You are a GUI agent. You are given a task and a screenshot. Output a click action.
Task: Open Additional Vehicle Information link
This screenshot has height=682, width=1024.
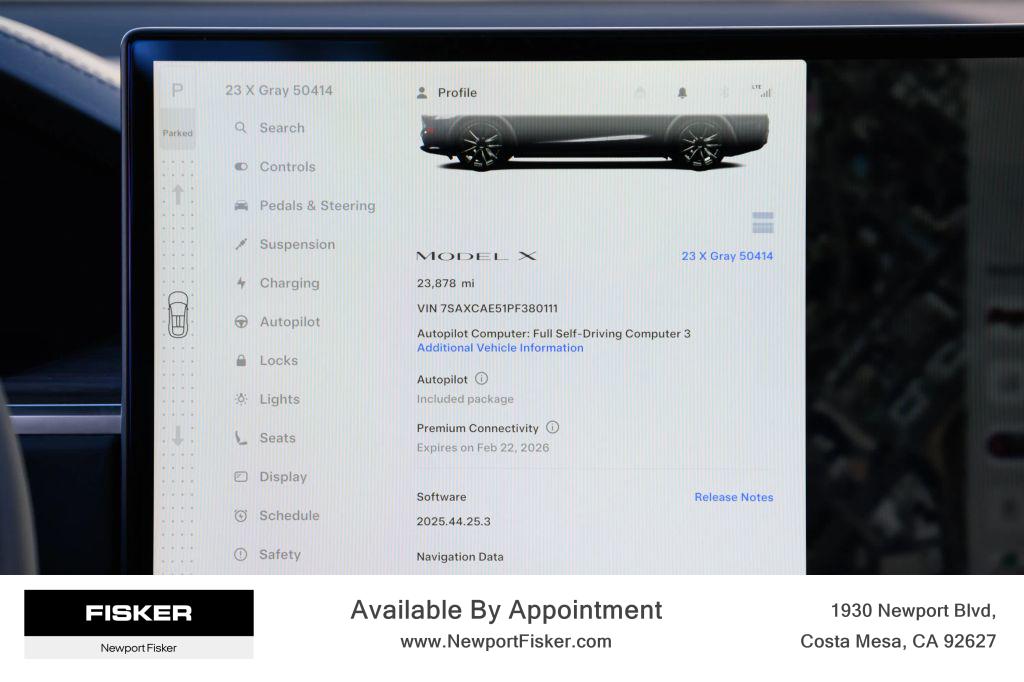[500, 348]
